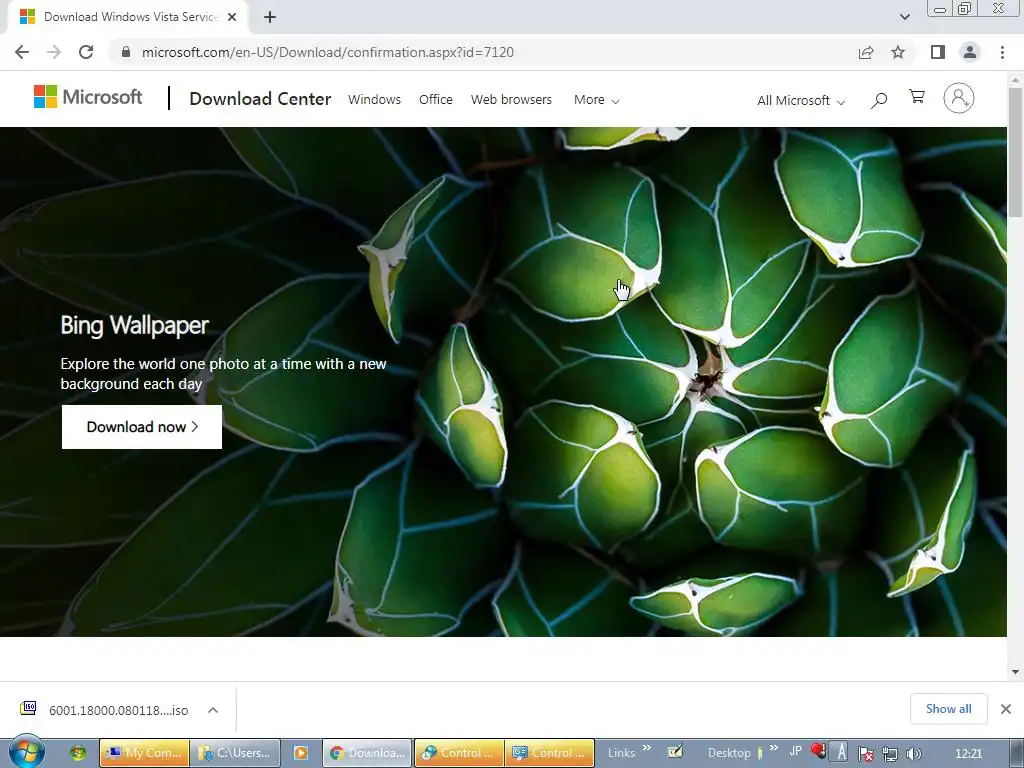
Task: Open Web browsers menu item
Action: click(511, 99)
